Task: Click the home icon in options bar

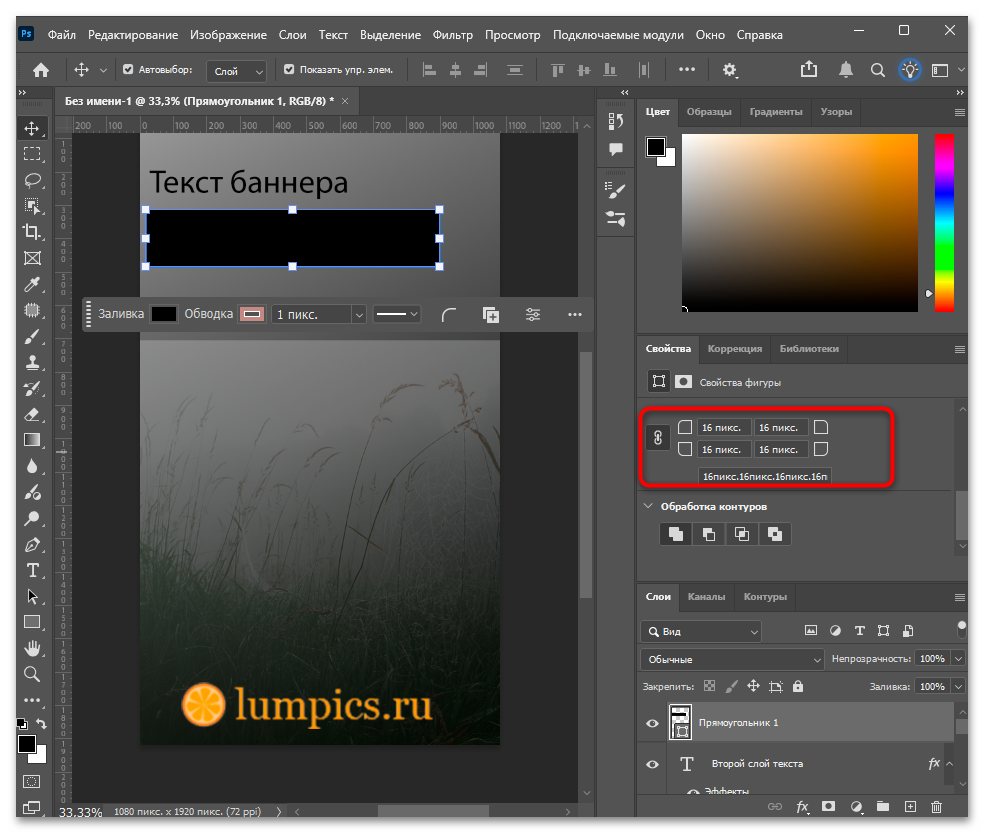Action: (x=41, y=70)
